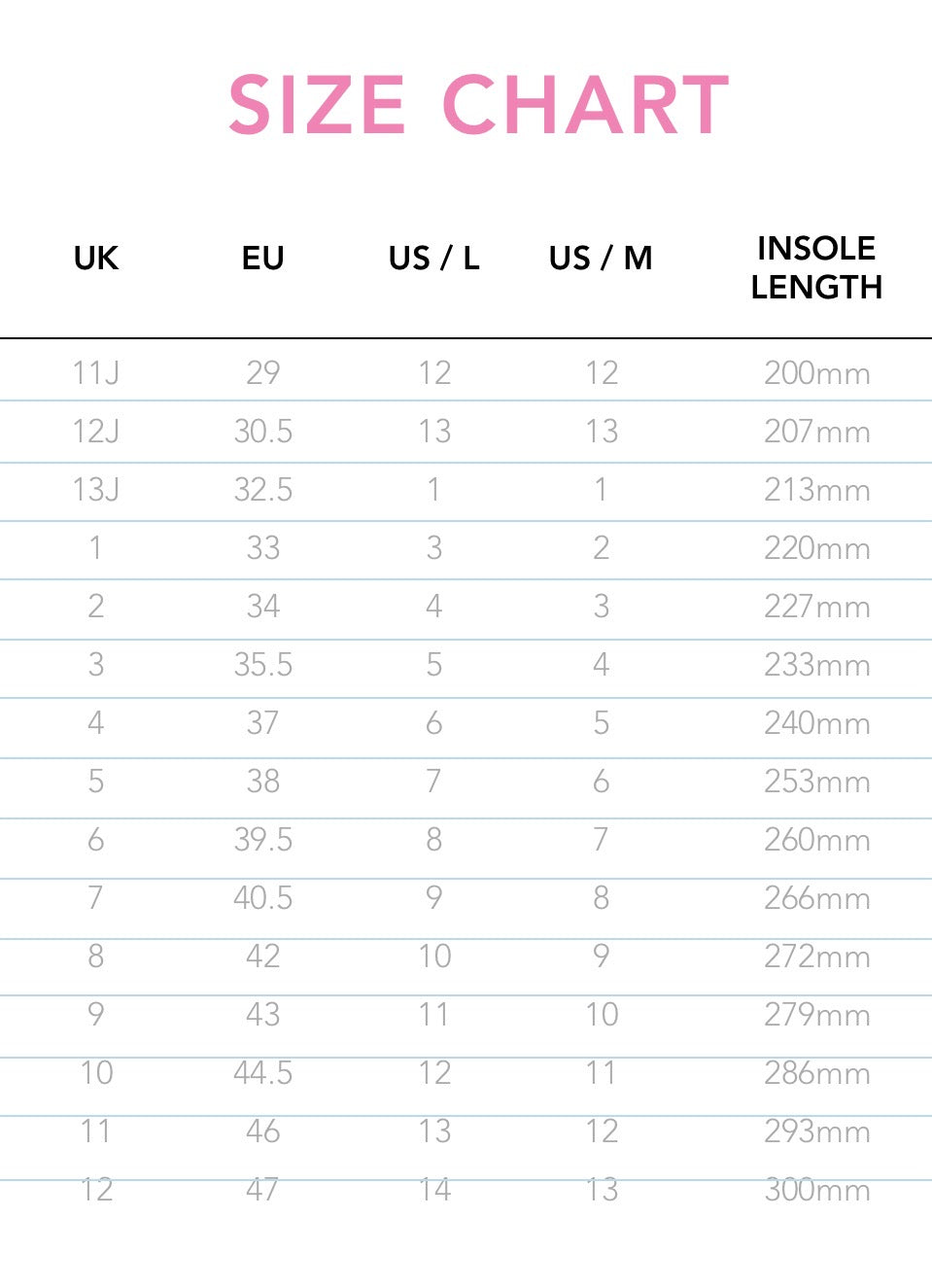
Task: Click the 300mm insole length value
Action: tap(816, 1190)
